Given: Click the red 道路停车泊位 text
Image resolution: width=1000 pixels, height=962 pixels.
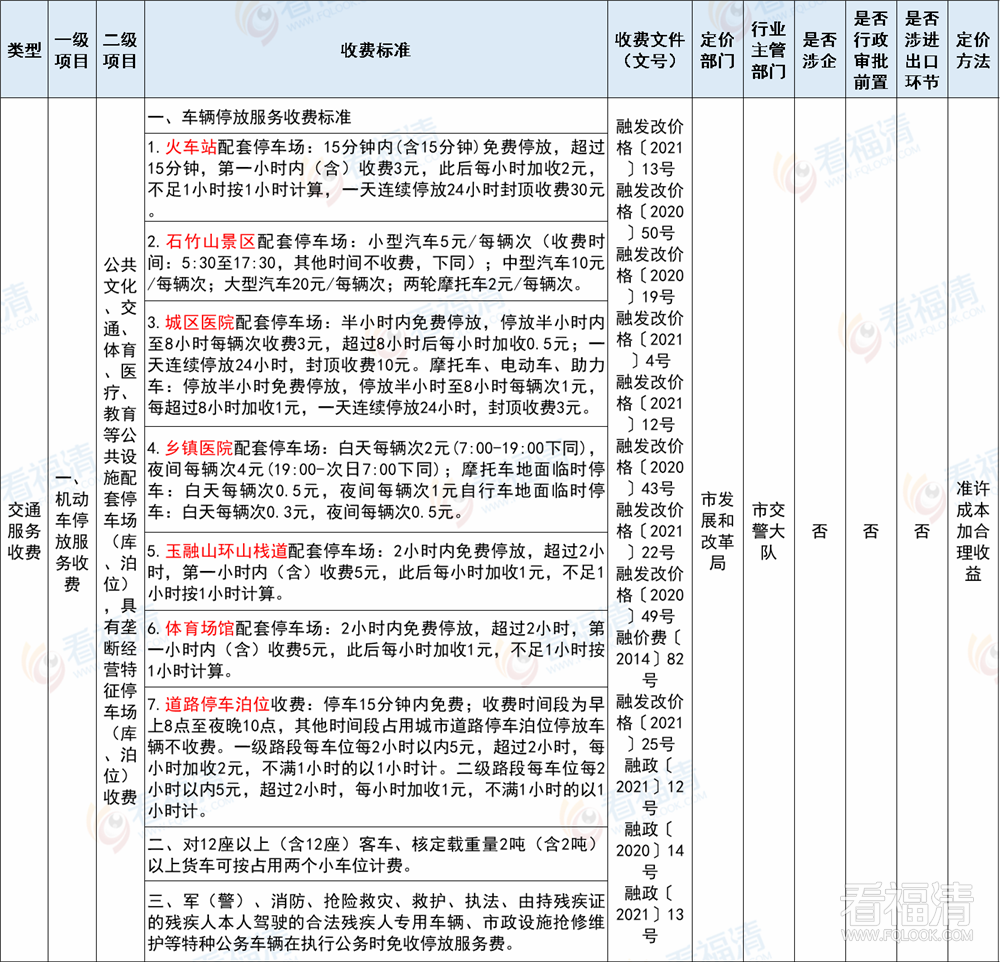Looking at the screenshot, I should pyautogui.click(x=217, y=704).
